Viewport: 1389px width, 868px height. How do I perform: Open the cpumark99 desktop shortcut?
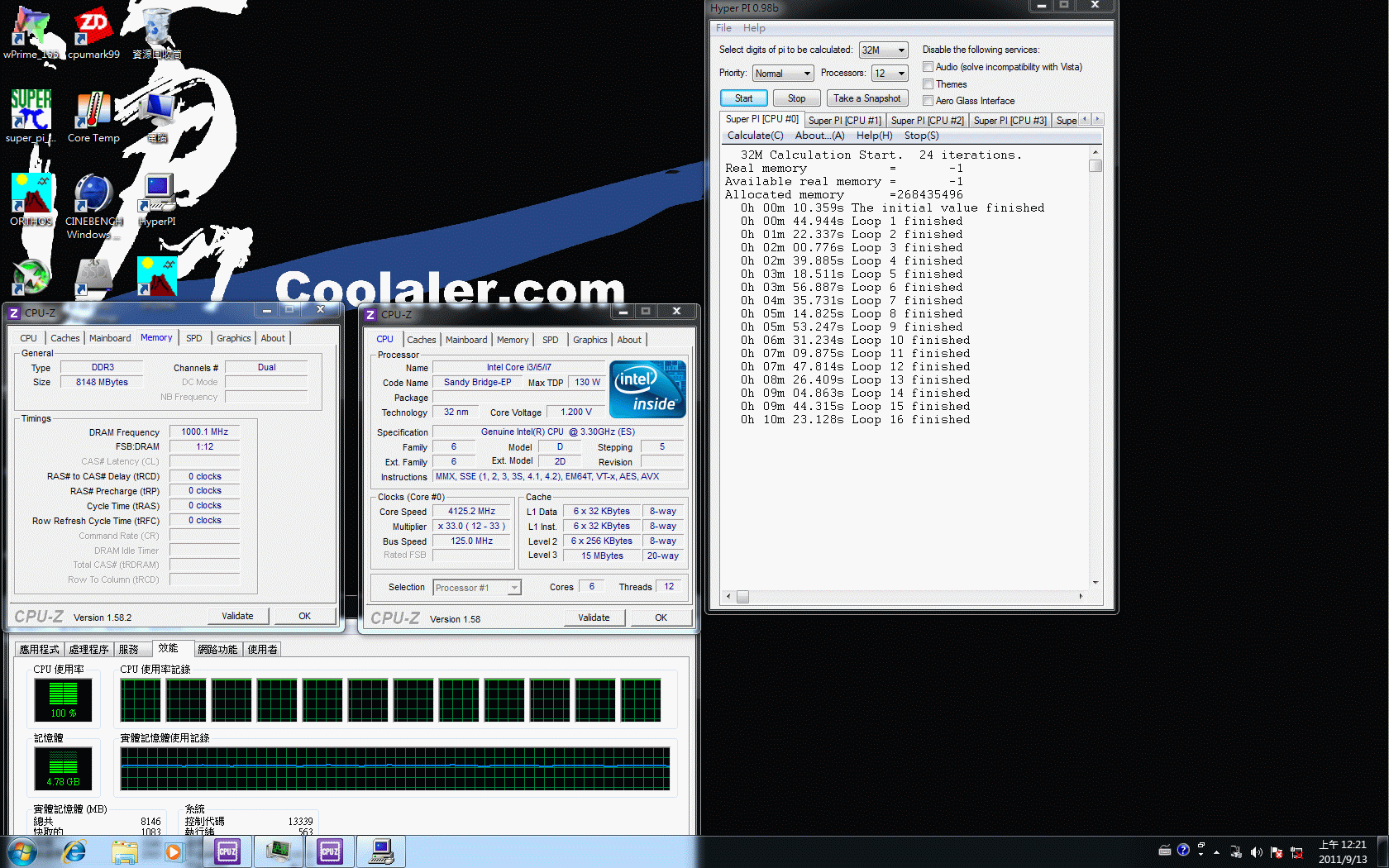tap(93, 33)
